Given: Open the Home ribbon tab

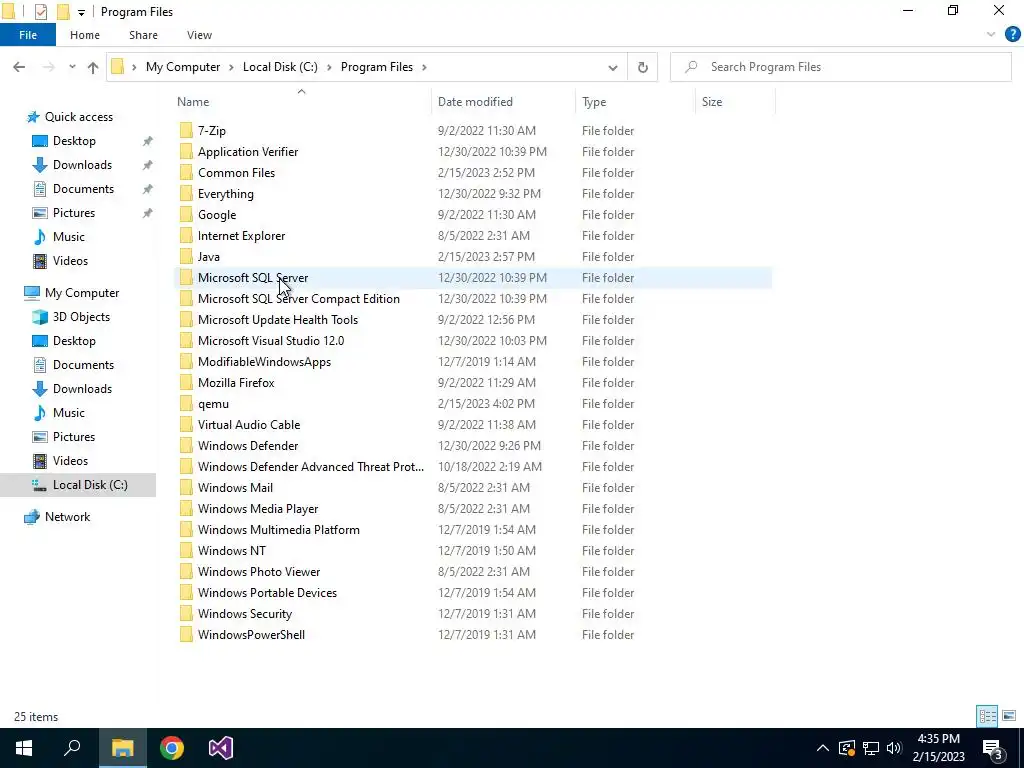Looking at the screenshot, I should (x=85, y=35).
